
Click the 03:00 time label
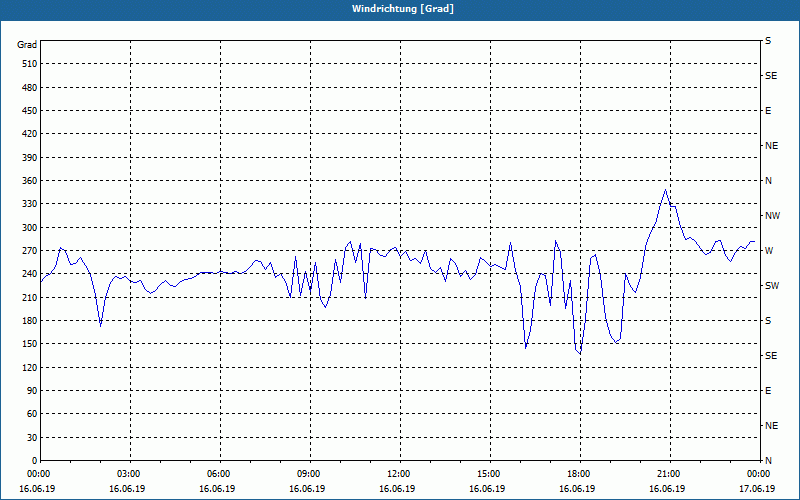coord(131,474)
